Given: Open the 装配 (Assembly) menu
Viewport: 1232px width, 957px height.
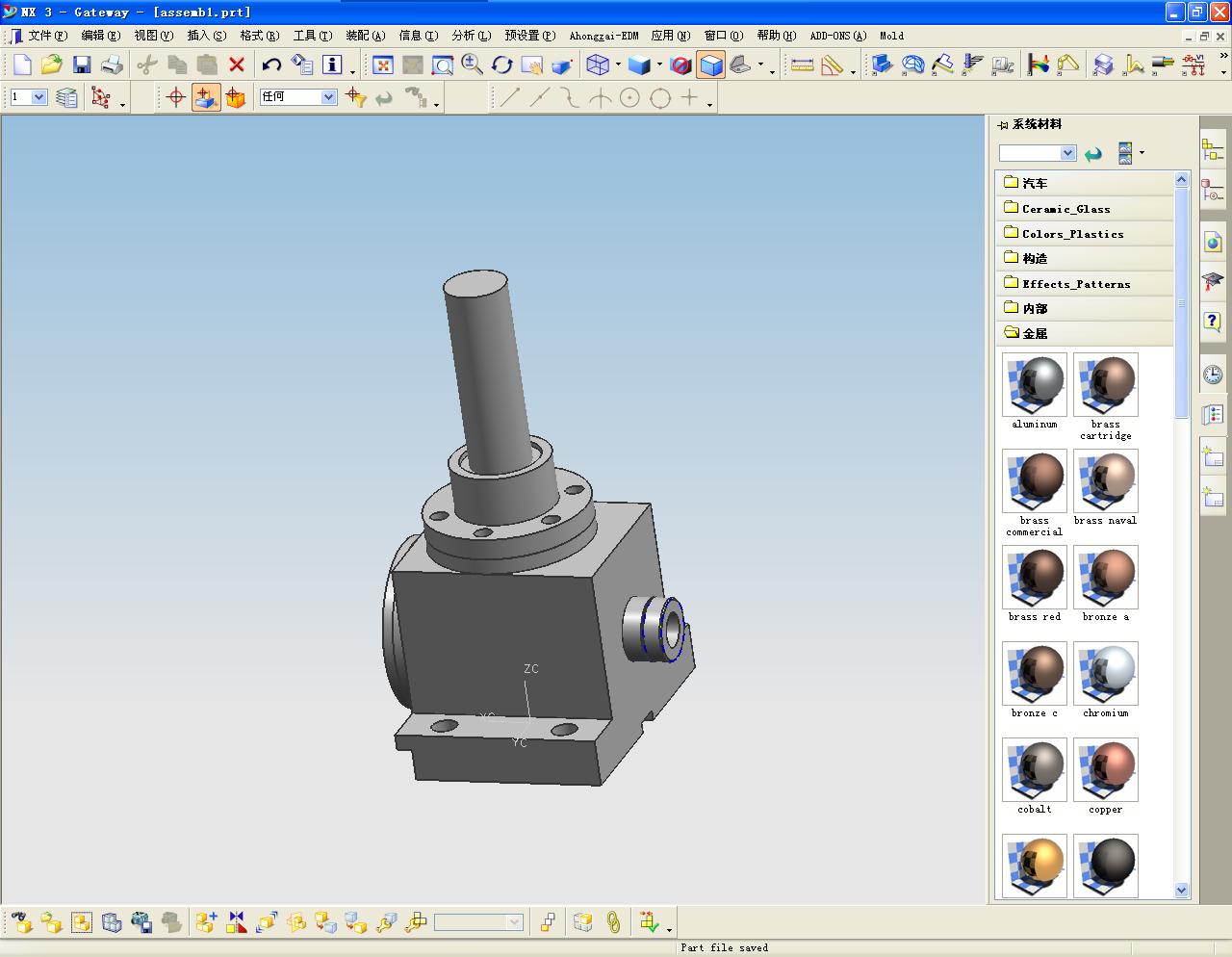Looking at the screenshot, I should (x=365, y=36).
